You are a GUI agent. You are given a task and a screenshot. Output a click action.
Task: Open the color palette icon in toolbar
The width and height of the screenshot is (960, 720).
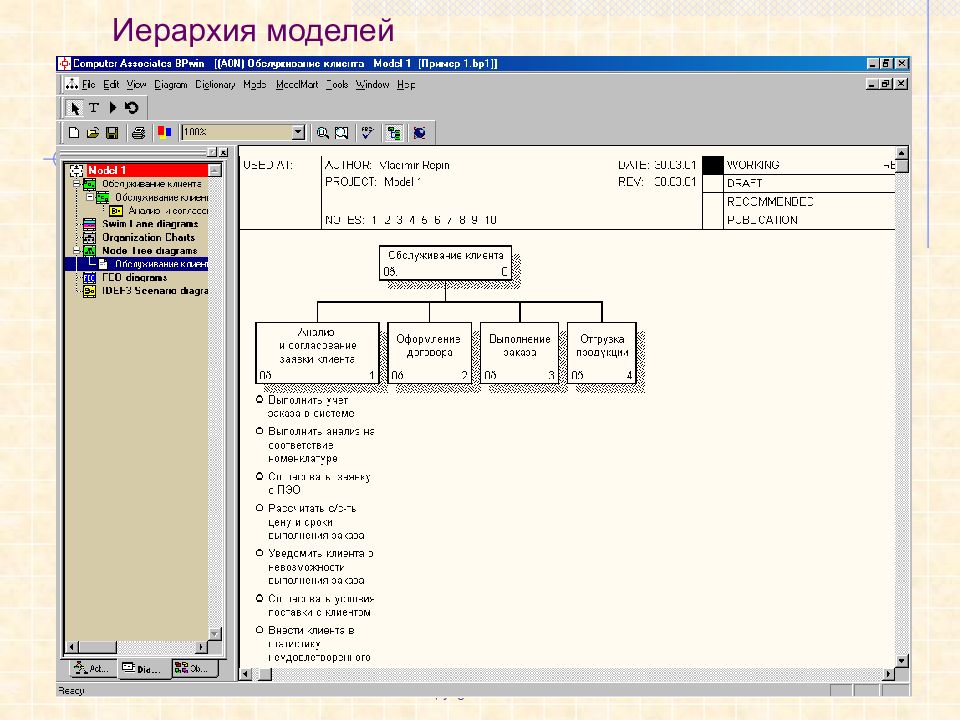coord(164,132)
